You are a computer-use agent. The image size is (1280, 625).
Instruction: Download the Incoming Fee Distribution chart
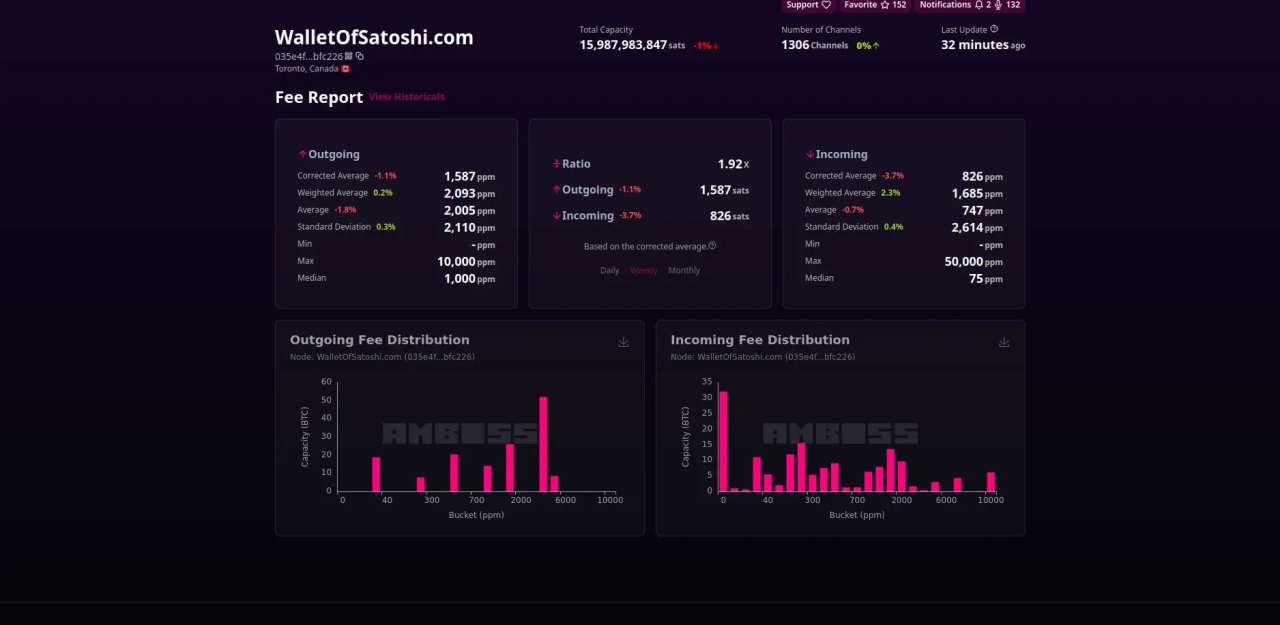pyautogui.click(x=1003, y=342)
